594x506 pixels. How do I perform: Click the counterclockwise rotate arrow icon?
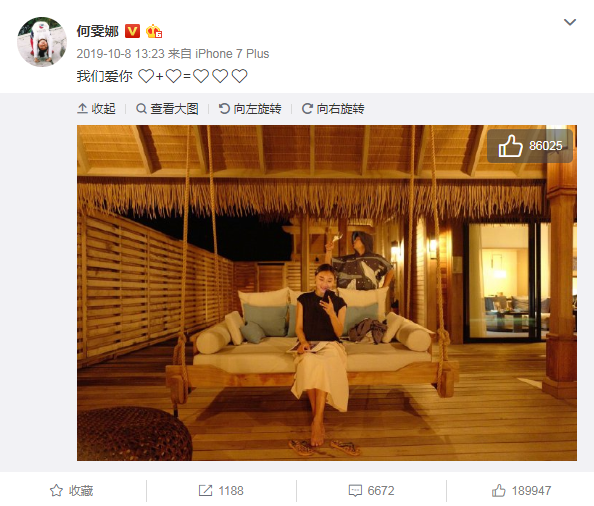point(224,109)
